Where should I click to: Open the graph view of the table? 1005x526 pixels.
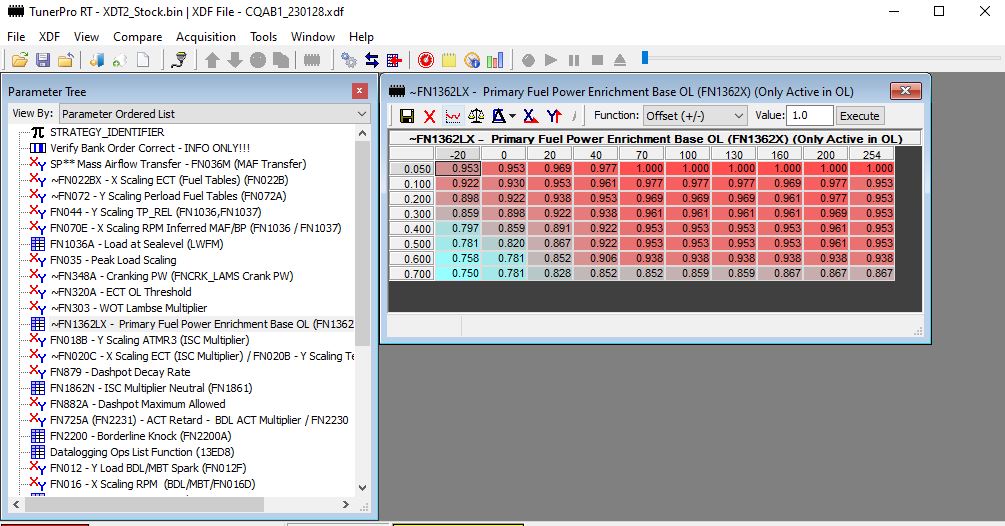pyautogui.click(x=453, y=116)
